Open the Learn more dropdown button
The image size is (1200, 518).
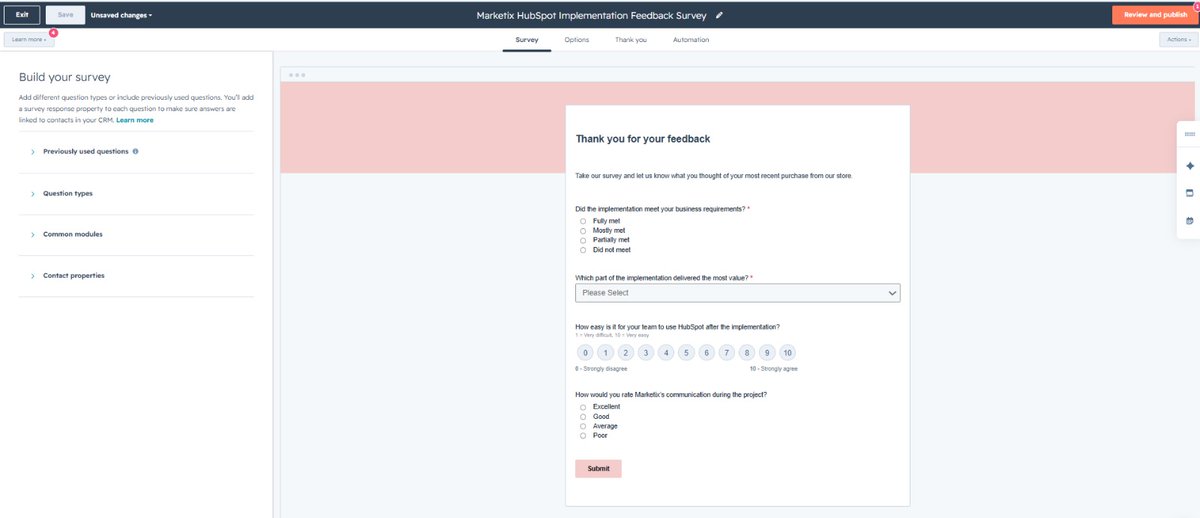pos(29,40)
